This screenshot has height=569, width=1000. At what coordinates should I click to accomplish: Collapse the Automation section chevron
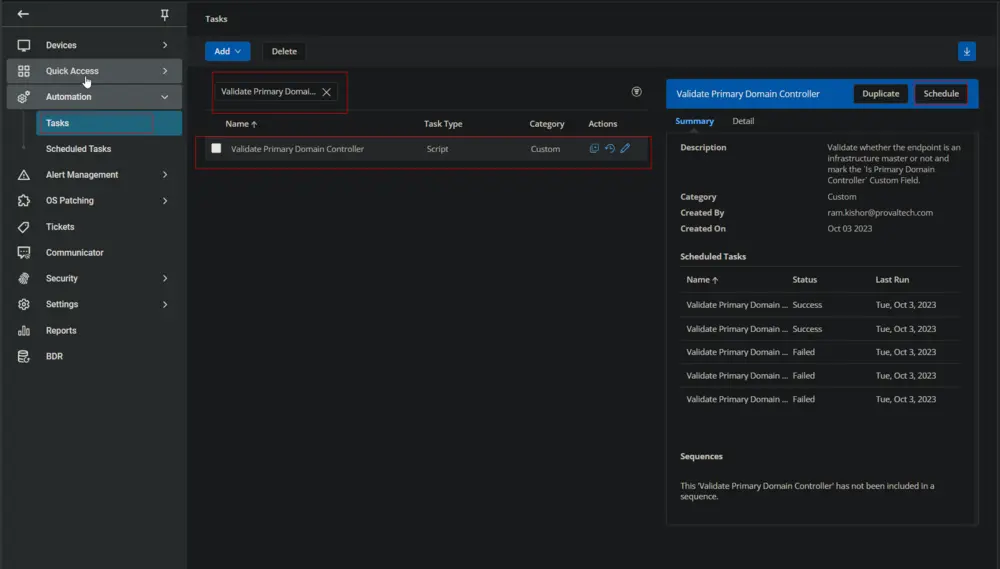pos(165,97)
